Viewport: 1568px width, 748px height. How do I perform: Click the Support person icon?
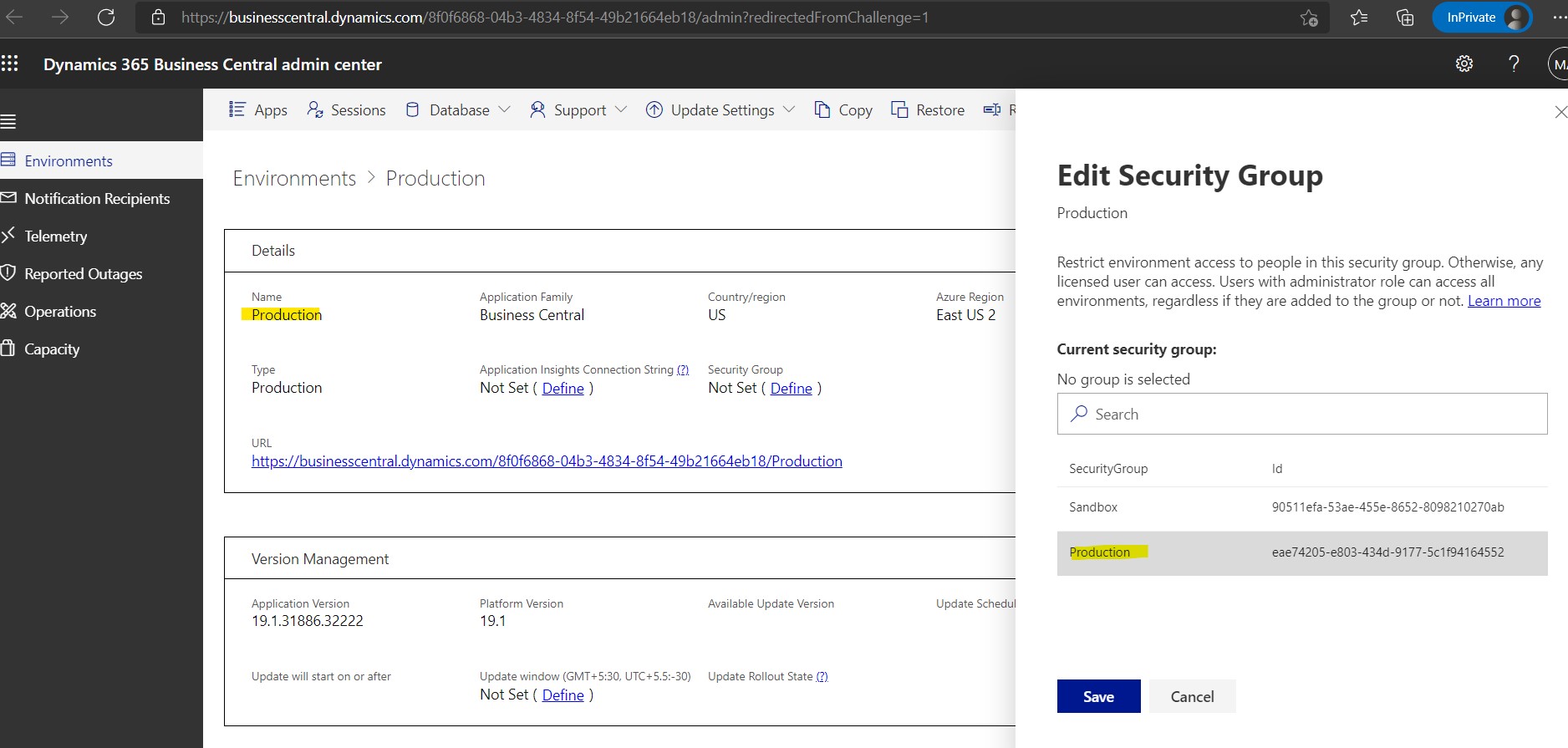tap(537, 109)
